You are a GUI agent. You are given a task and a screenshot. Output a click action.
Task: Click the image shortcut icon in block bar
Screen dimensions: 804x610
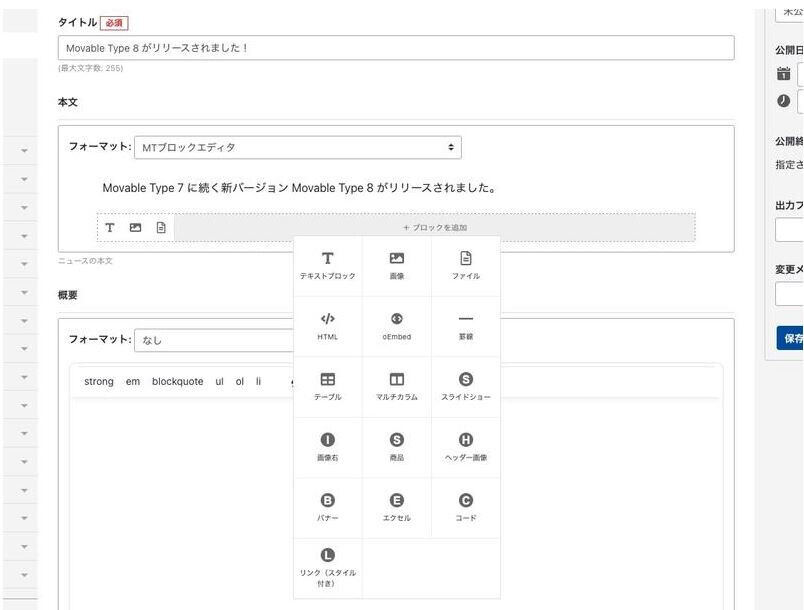coord(135,228)
